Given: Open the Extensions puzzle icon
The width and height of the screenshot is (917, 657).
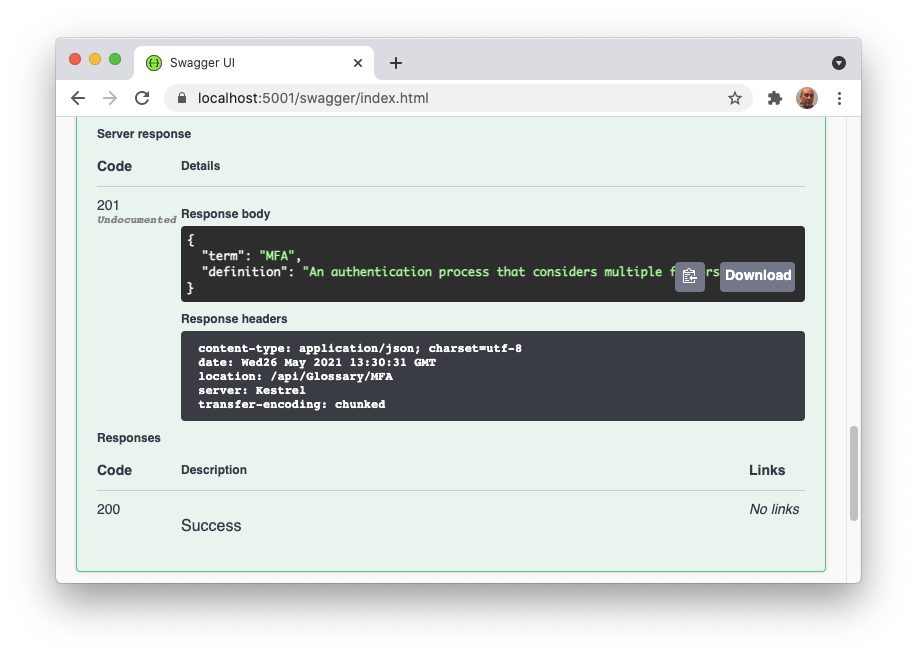Looking at the screenshot, I should click(774, 98).
